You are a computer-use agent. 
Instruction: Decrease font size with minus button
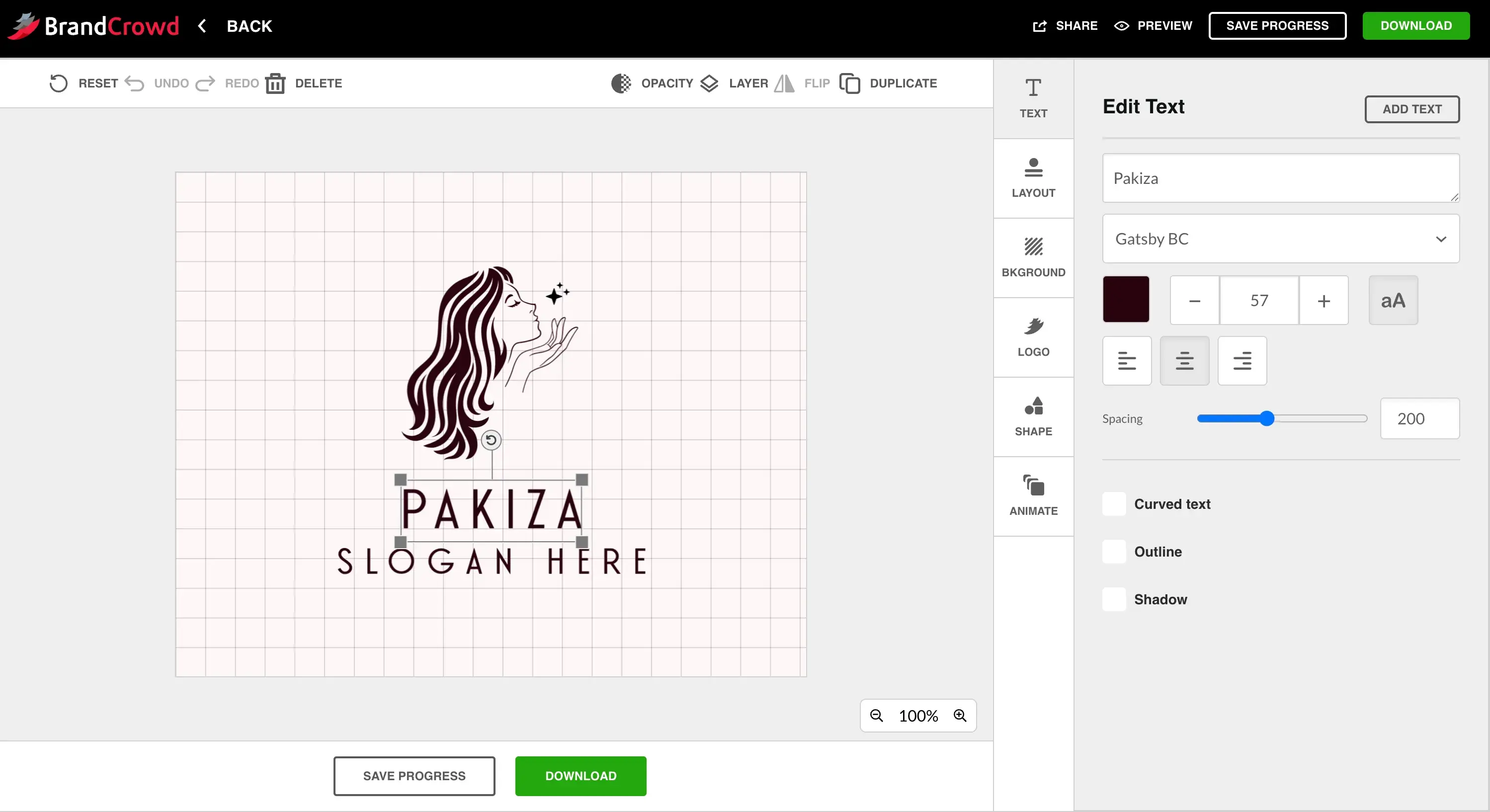click(x=1194, y=301)
